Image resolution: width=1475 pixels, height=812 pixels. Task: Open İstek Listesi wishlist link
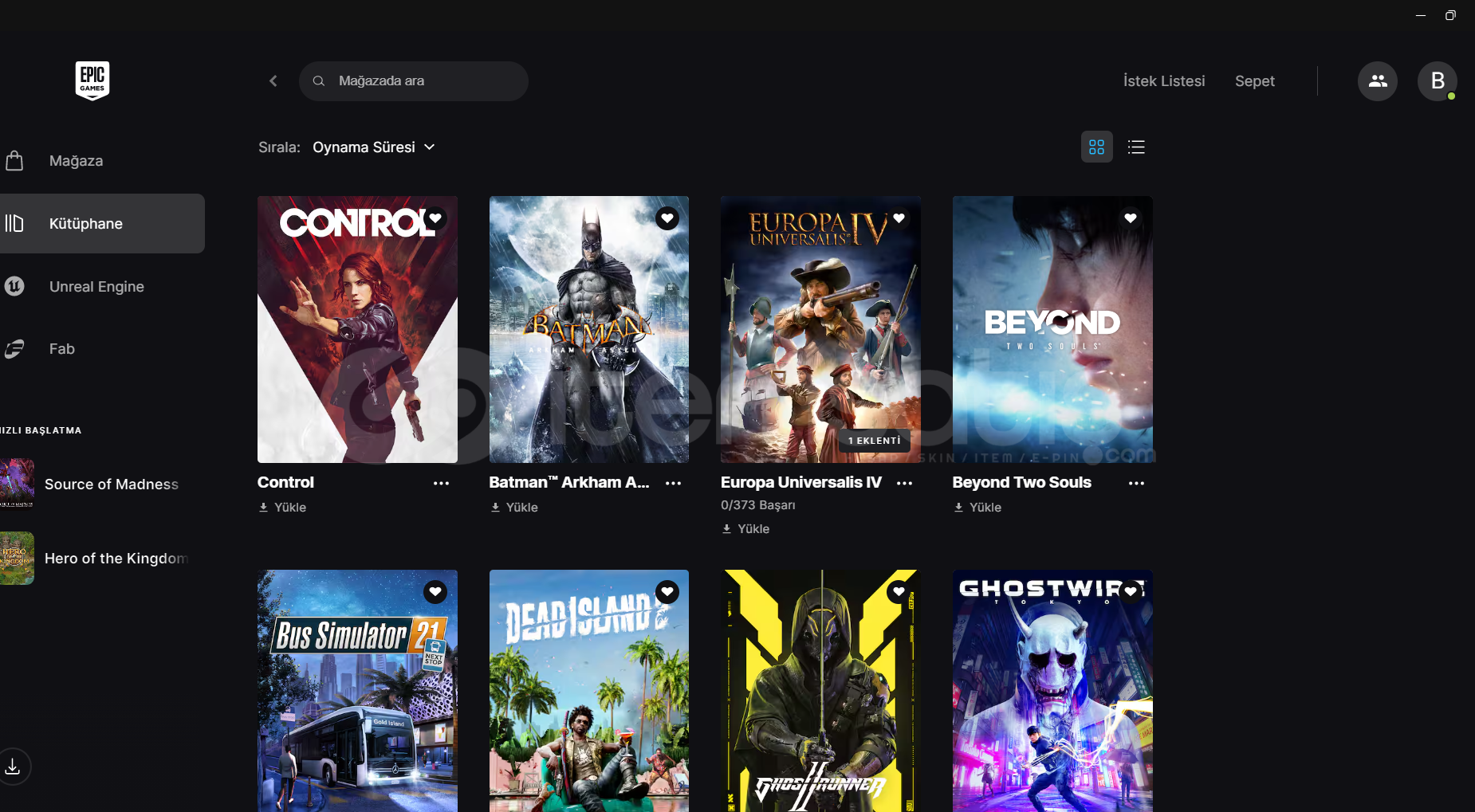coord(1163,81)
